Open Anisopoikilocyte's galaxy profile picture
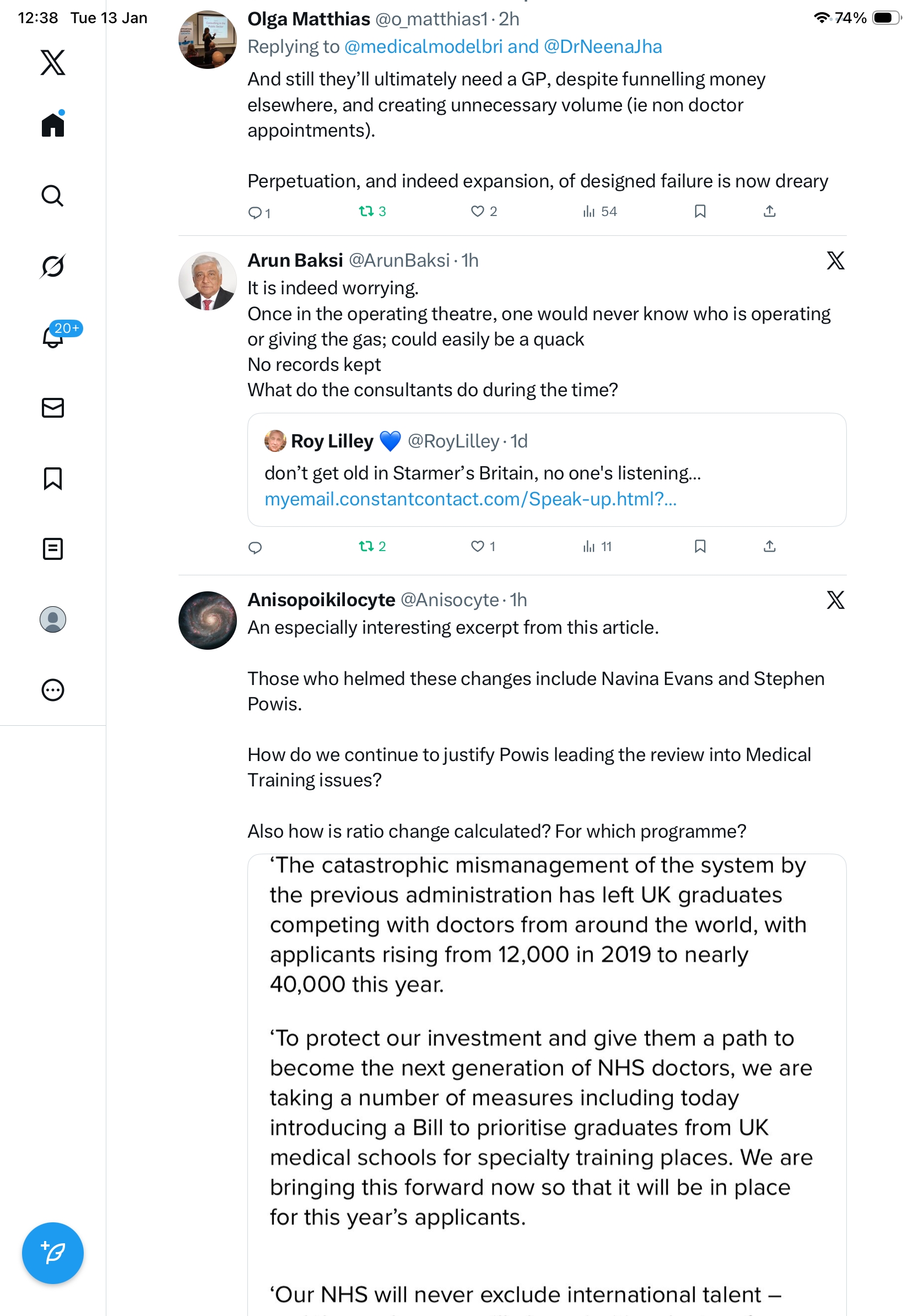The height and width of the screenshot is (1316, 919). (x=207, y=620)
